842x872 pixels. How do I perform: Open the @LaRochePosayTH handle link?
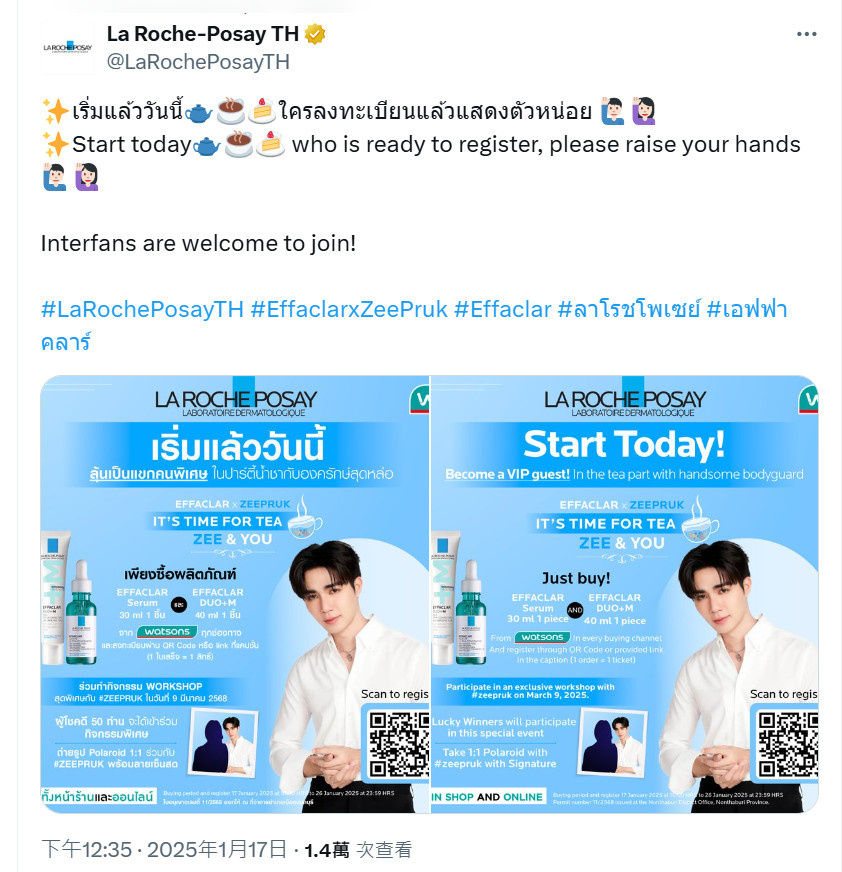coord(198,62)
